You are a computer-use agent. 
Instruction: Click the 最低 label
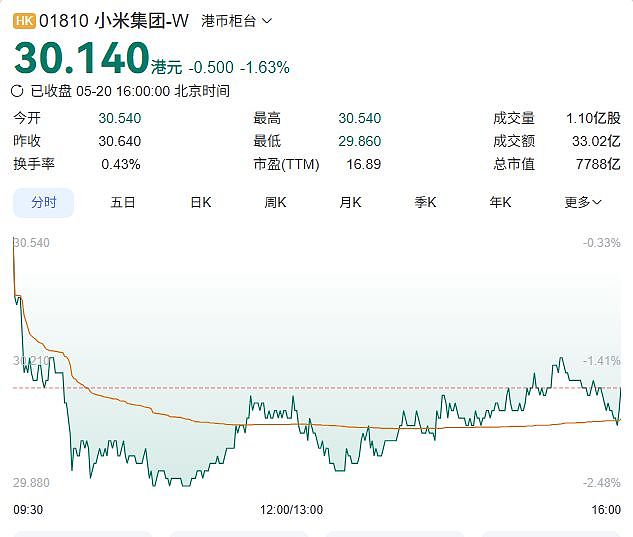[x=267, y=141]
